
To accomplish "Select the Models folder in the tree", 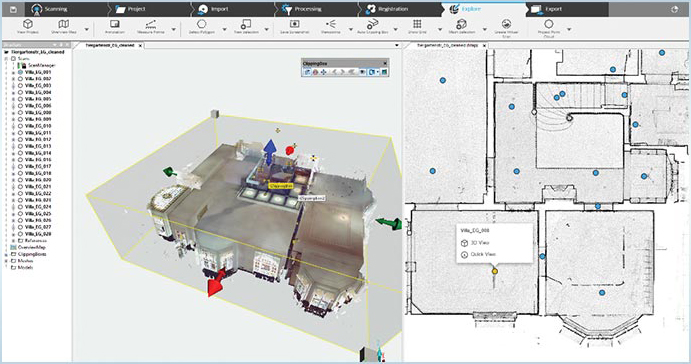I will pyautogui.click(x=25, y=267).
